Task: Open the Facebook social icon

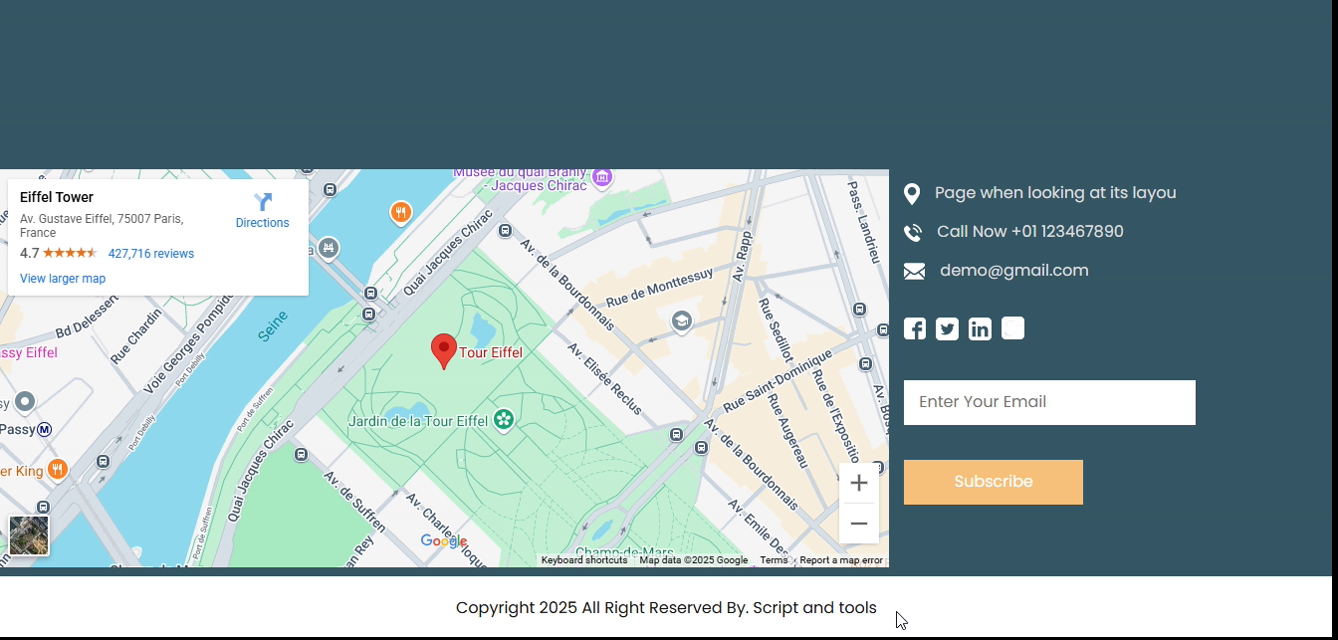Action: (x=915, y=329)
